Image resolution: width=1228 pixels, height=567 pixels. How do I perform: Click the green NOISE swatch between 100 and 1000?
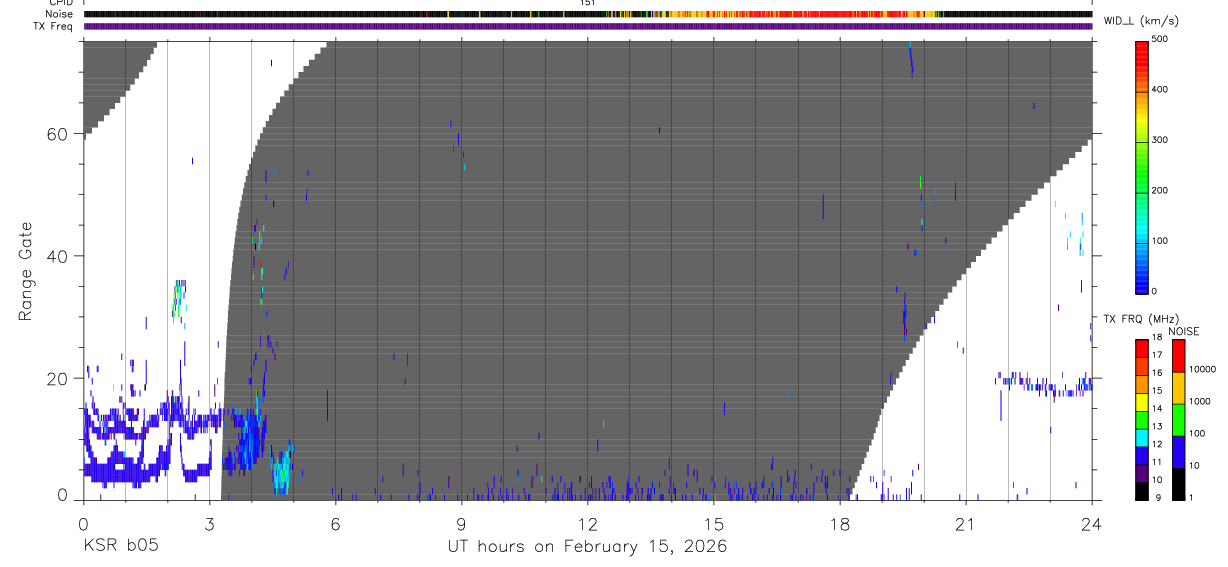(1178, 419)
